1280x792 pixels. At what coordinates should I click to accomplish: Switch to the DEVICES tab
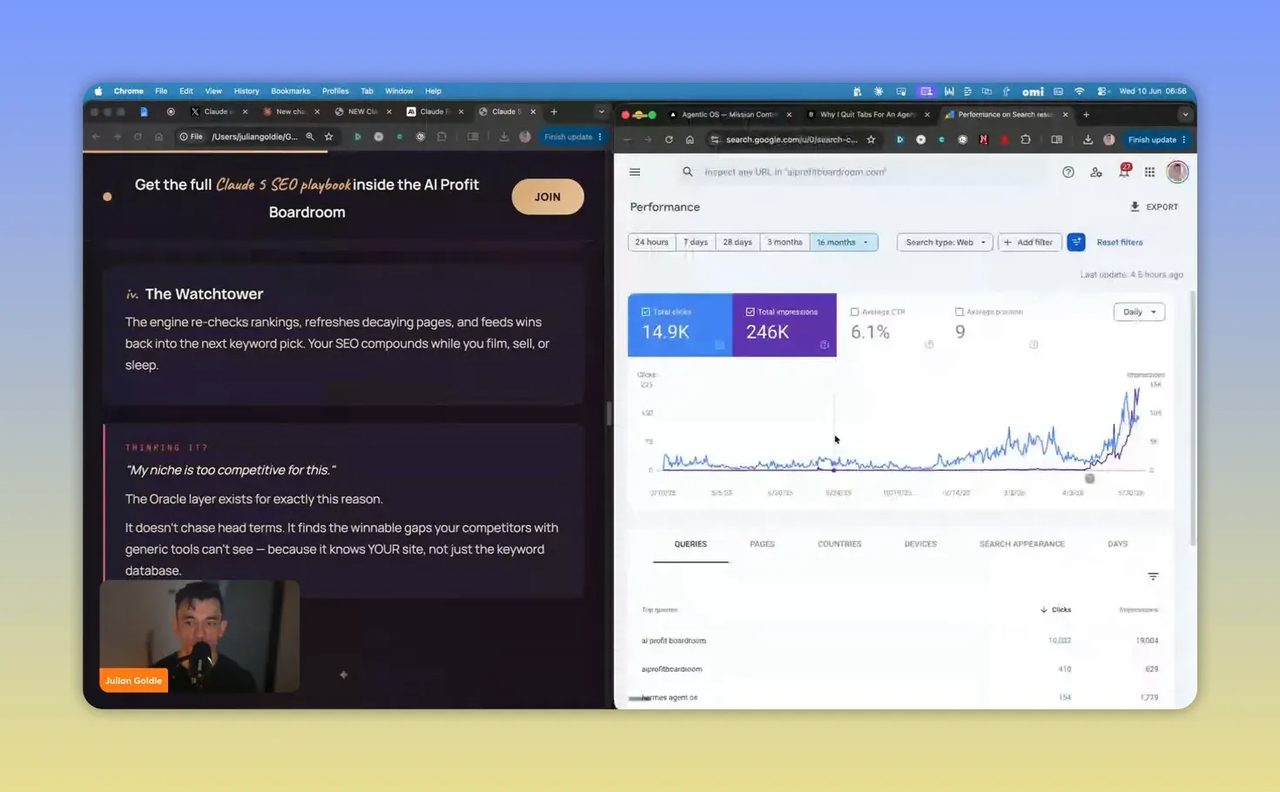(x=921, y=544)
